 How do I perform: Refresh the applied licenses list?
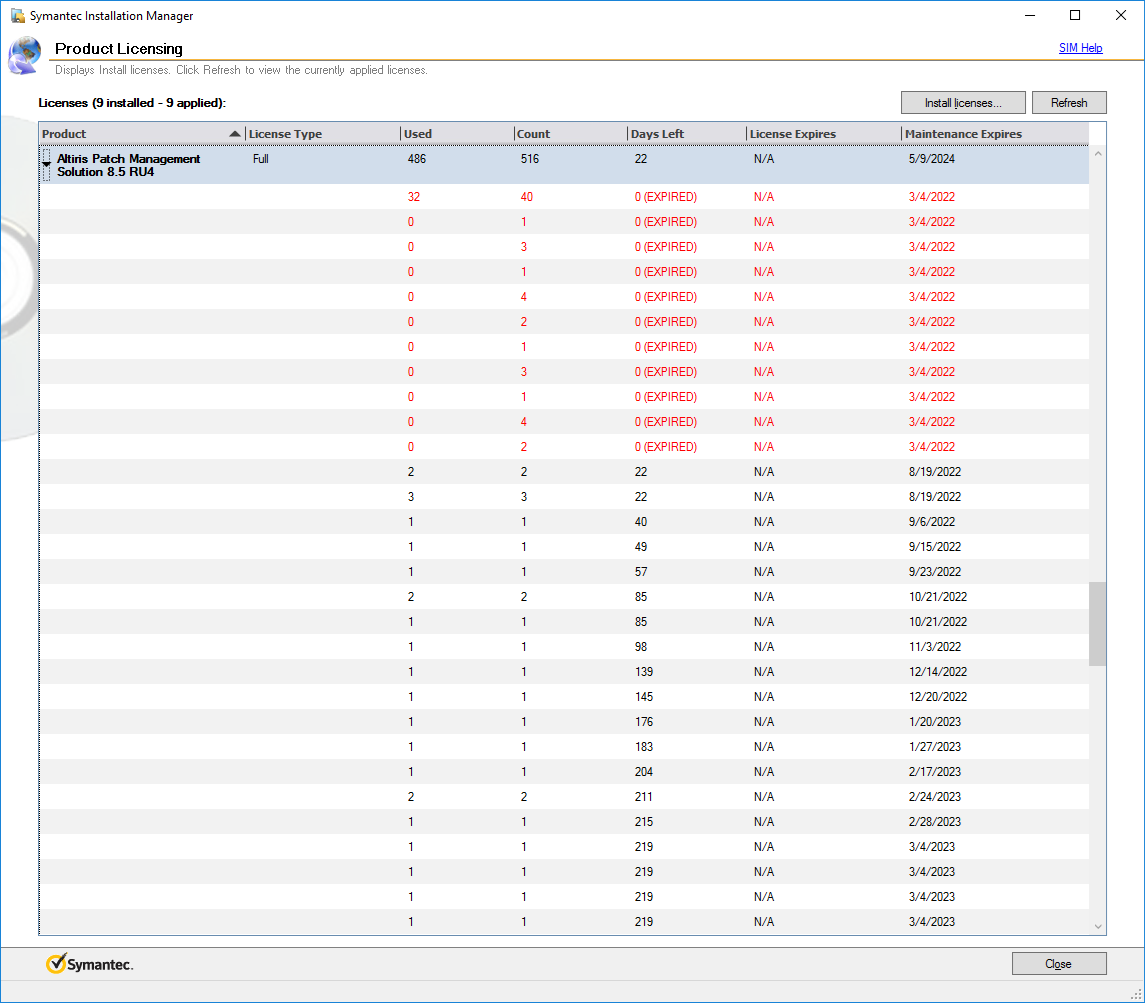pos(1069,103)
